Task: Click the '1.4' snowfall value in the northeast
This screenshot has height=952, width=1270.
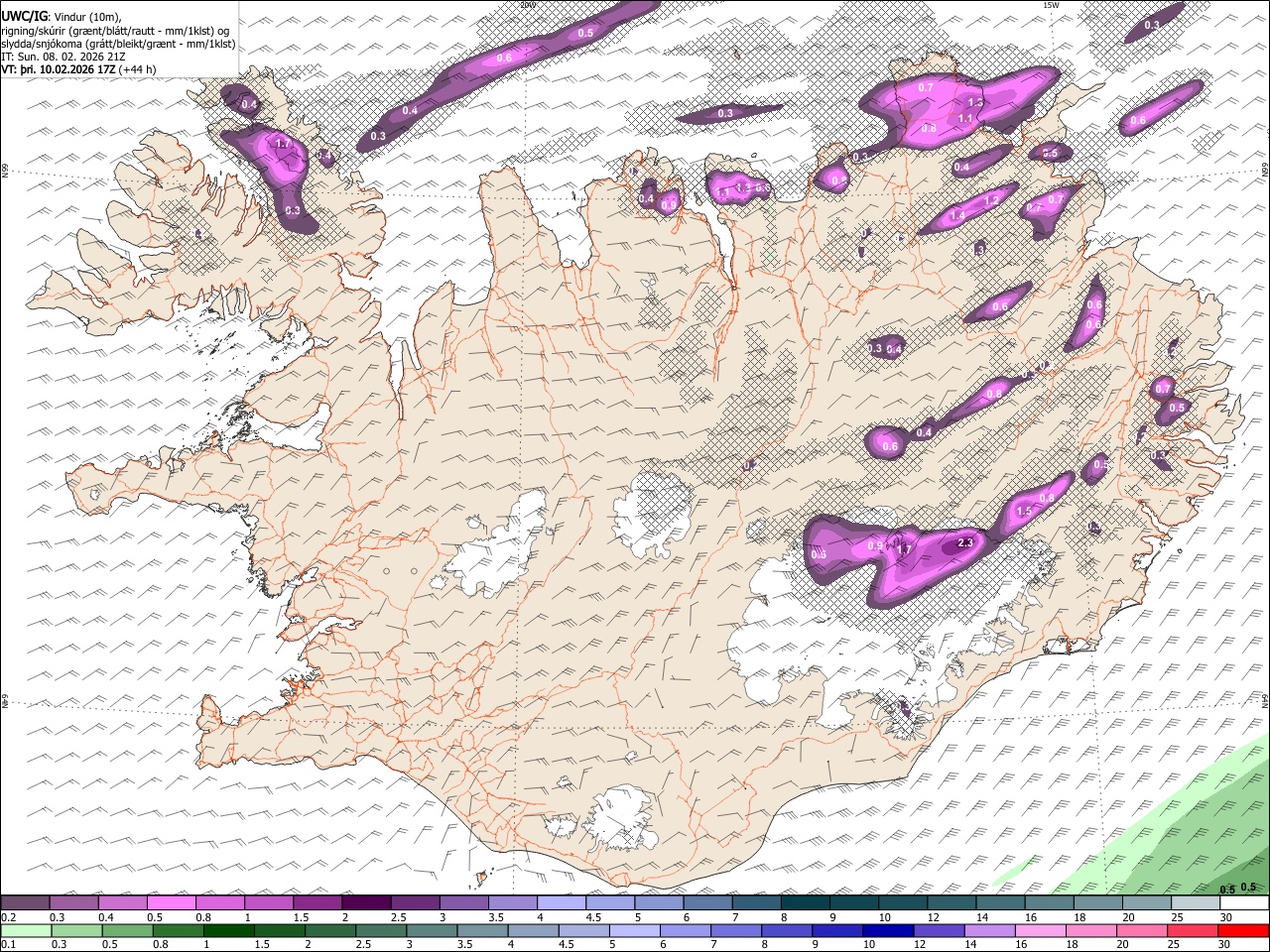Action: tap(957, 215)
